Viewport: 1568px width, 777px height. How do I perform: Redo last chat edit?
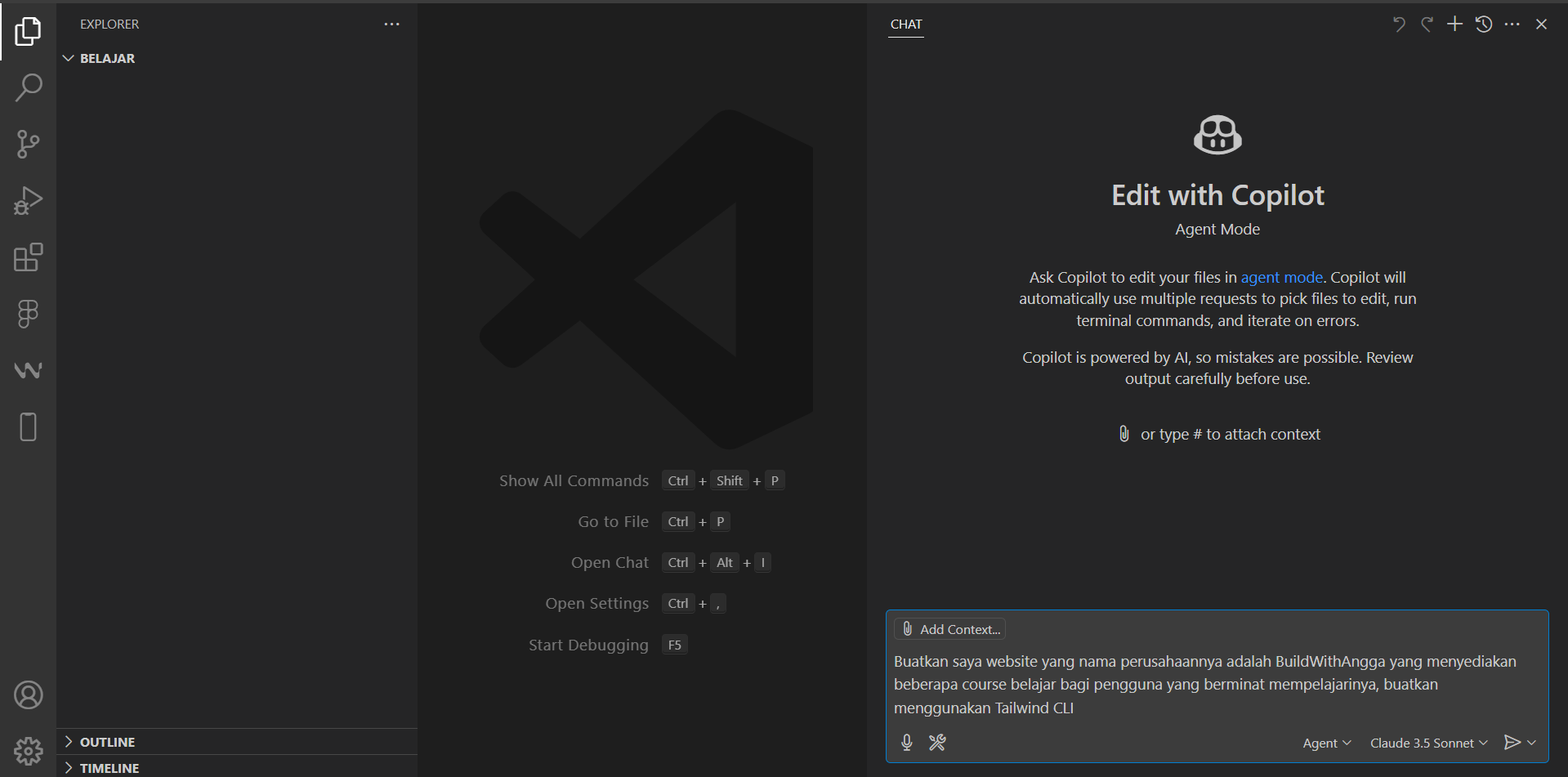(1427, 25)
